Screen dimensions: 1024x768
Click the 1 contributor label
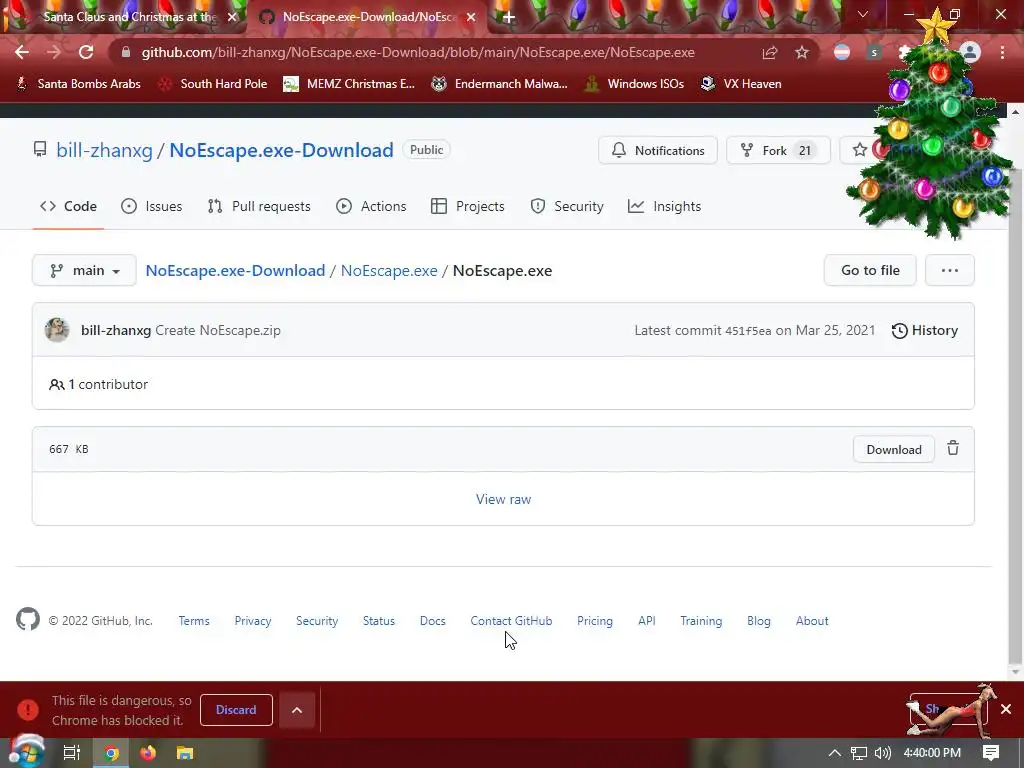[99, 385]
